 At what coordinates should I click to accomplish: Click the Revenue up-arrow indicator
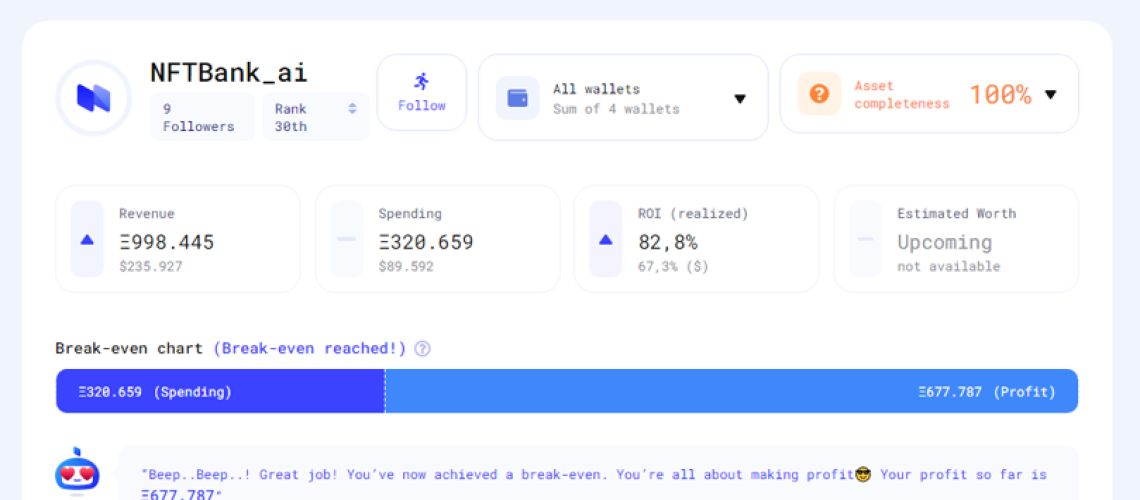pos(87,239)
